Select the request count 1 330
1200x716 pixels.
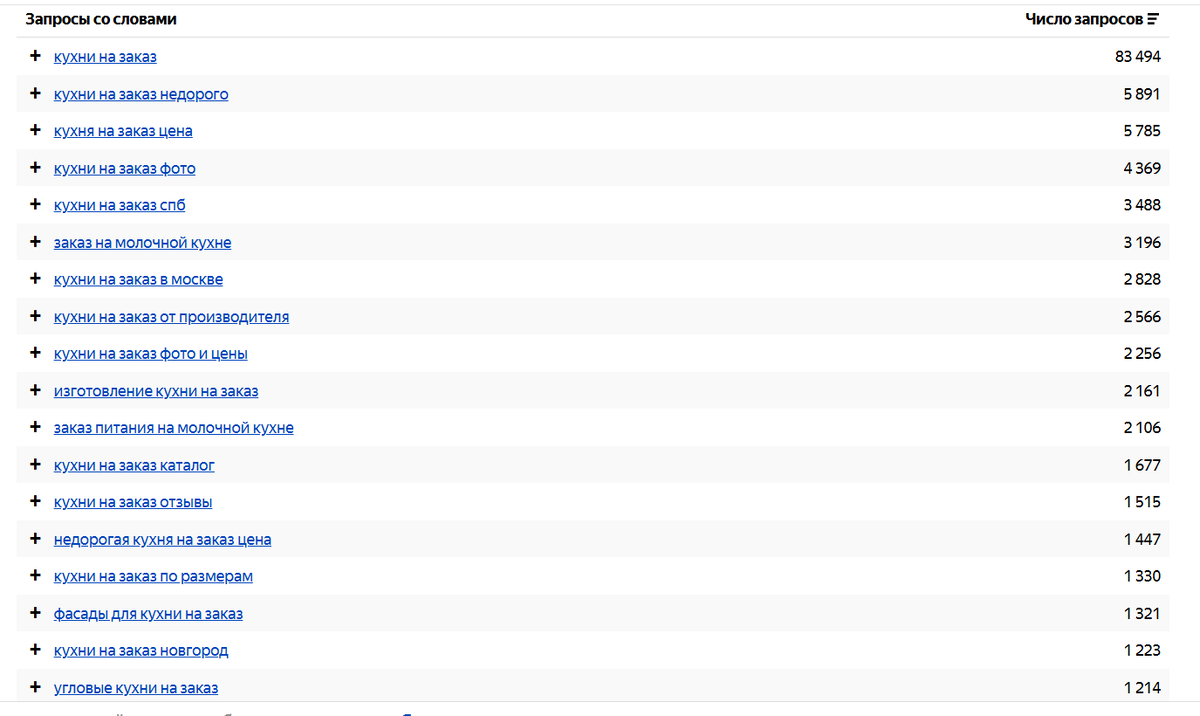1143,577
